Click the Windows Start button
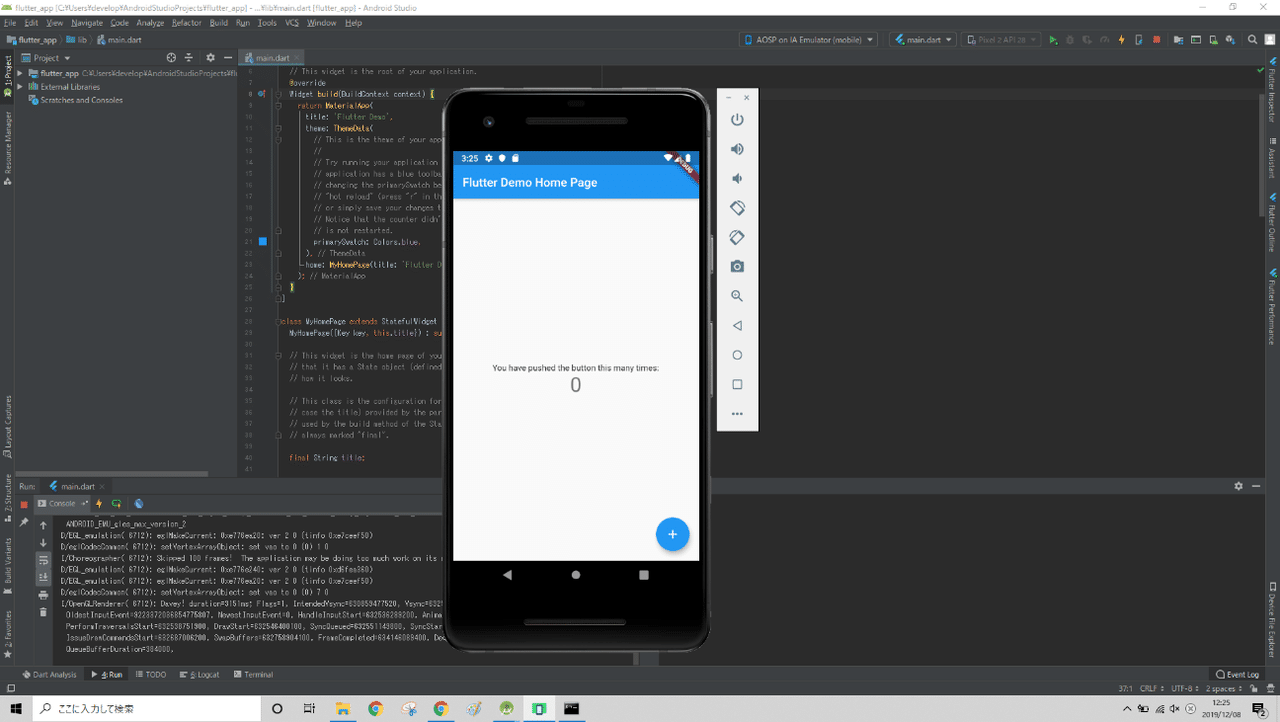The height and width of the screenshot is (722, 1280). point(16,709)
